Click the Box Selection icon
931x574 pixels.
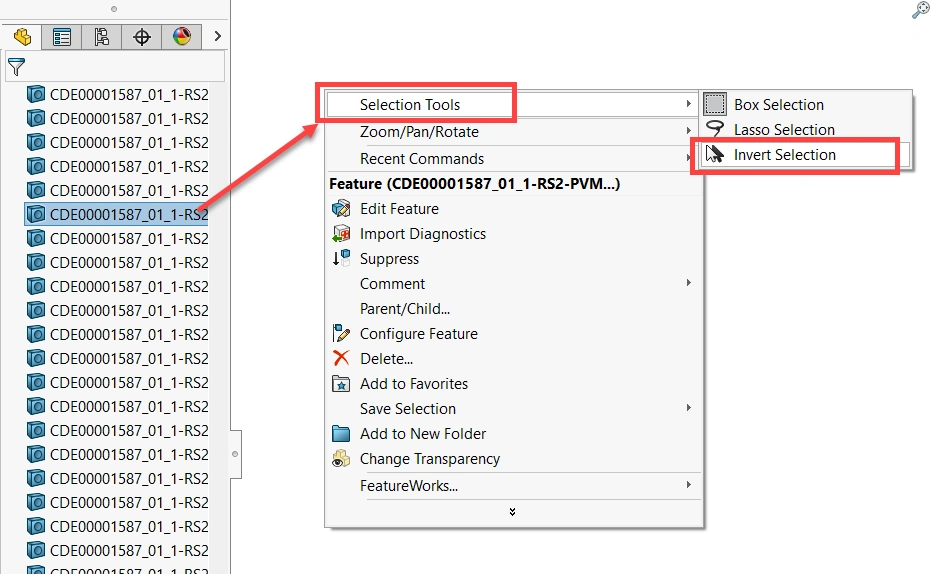(x=715, y=104)
